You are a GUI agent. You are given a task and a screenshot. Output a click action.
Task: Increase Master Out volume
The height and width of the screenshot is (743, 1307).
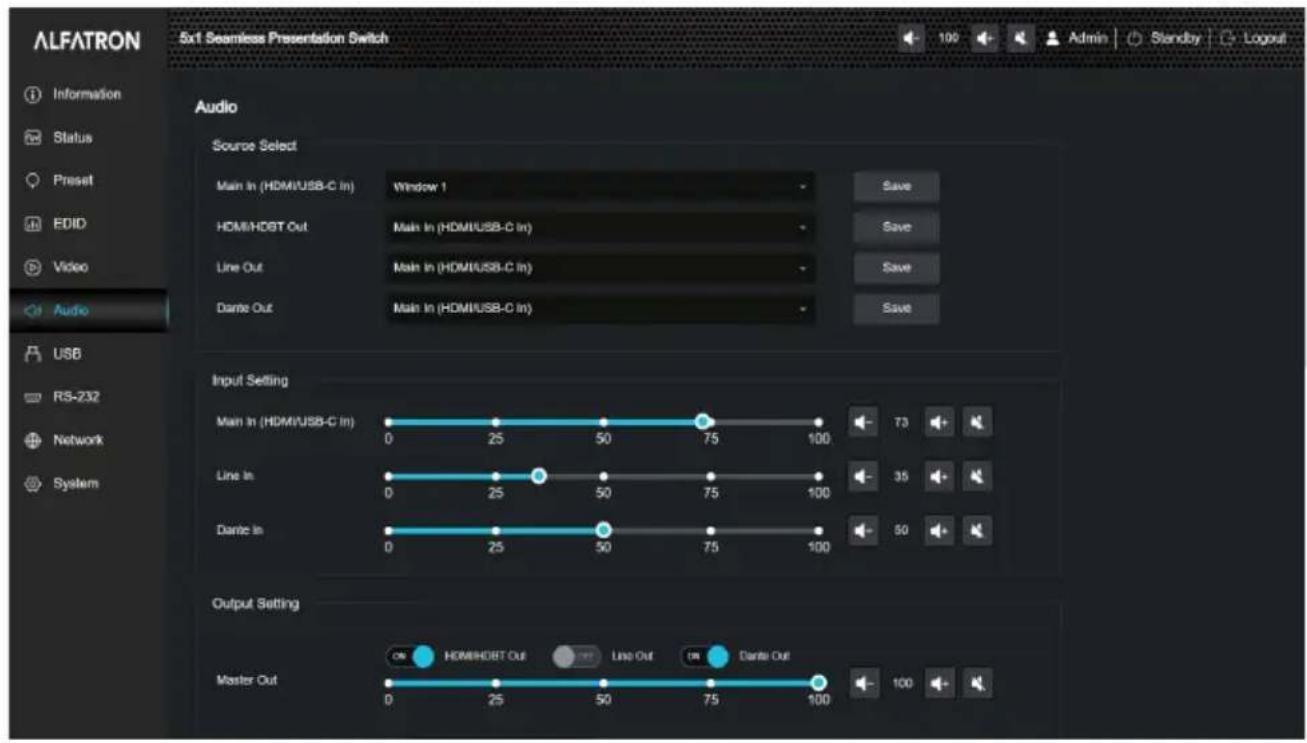[x=938, y=684]
